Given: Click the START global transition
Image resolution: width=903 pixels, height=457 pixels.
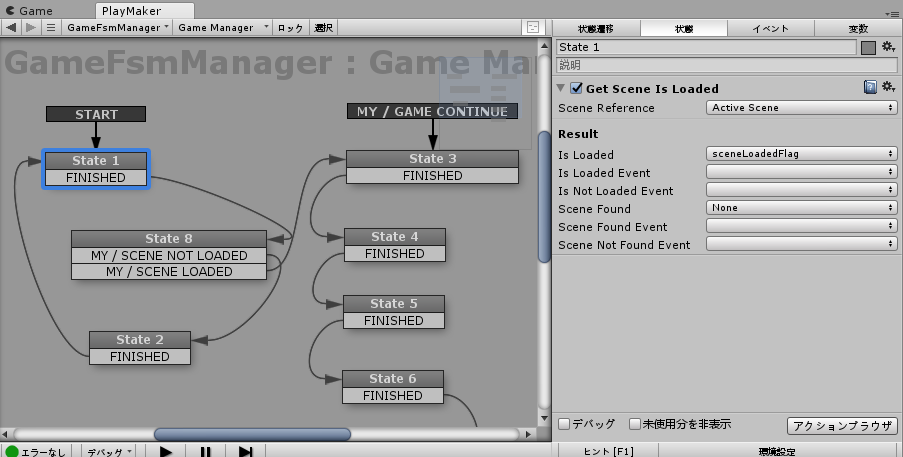Looking at the screenshot, I should 96,114.
